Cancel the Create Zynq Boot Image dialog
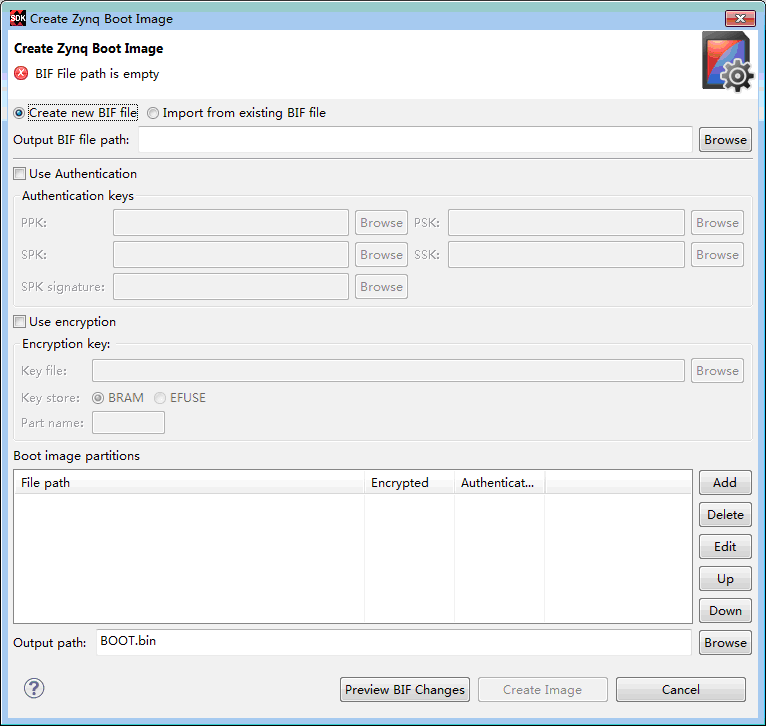 [681, 689]
